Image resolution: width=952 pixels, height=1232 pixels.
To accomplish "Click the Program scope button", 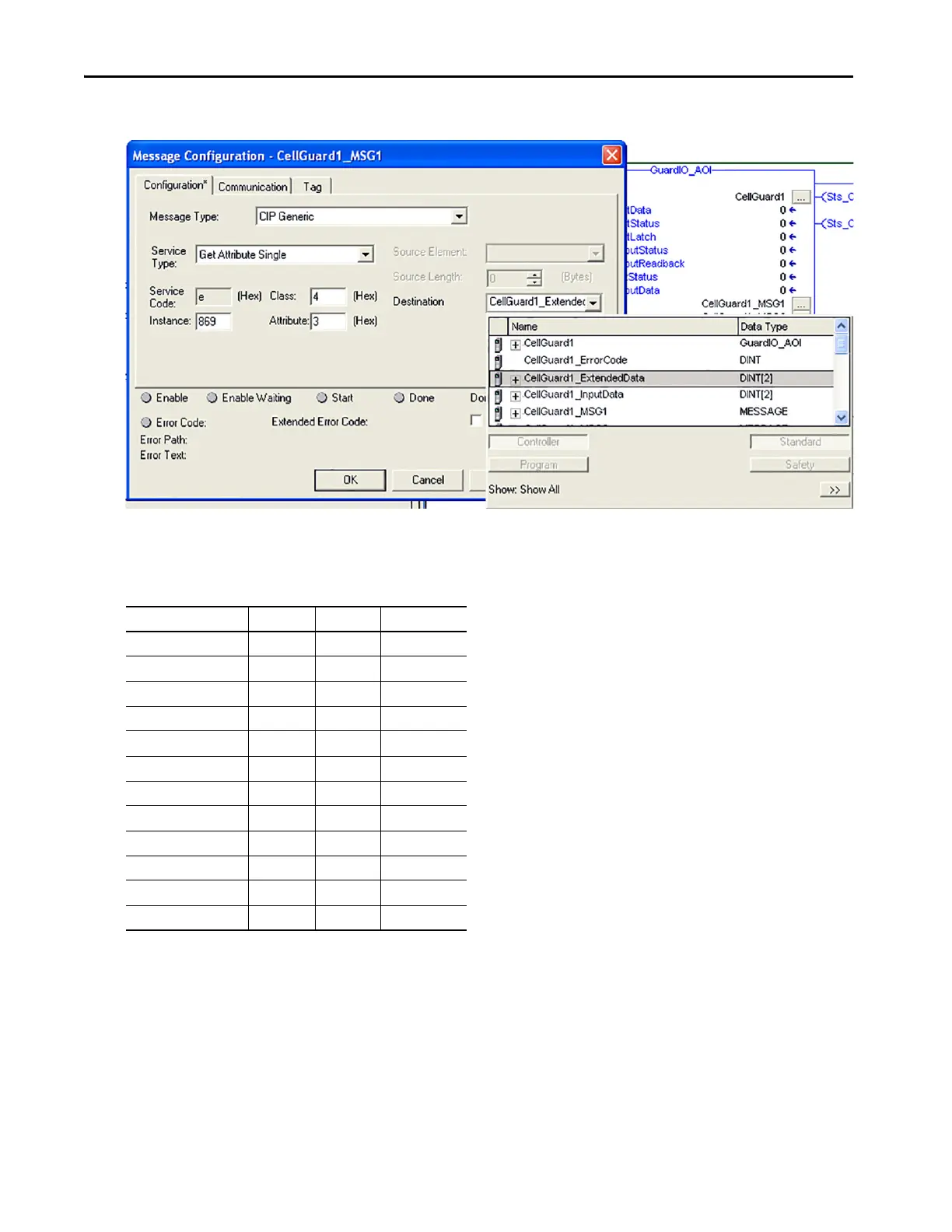I will [538, 464].
